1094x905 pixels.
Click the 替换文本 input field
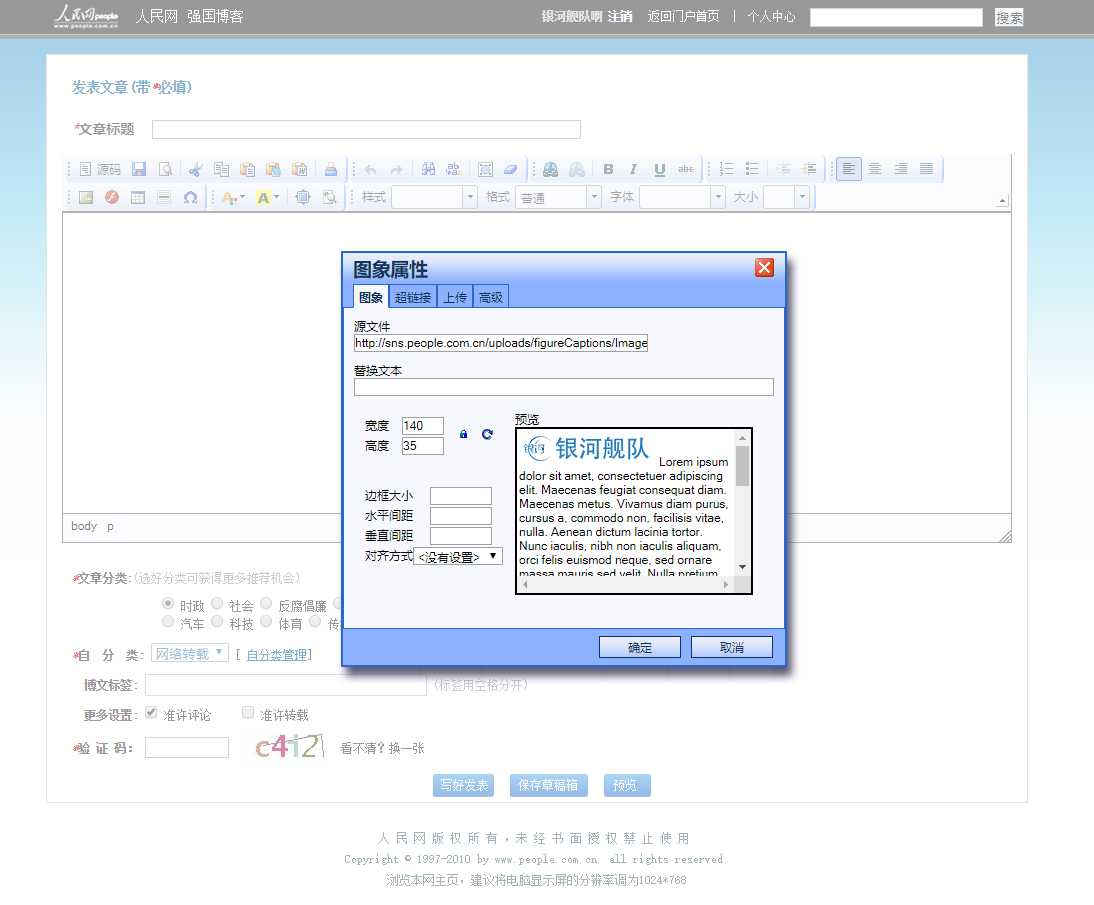click(563, 387)
